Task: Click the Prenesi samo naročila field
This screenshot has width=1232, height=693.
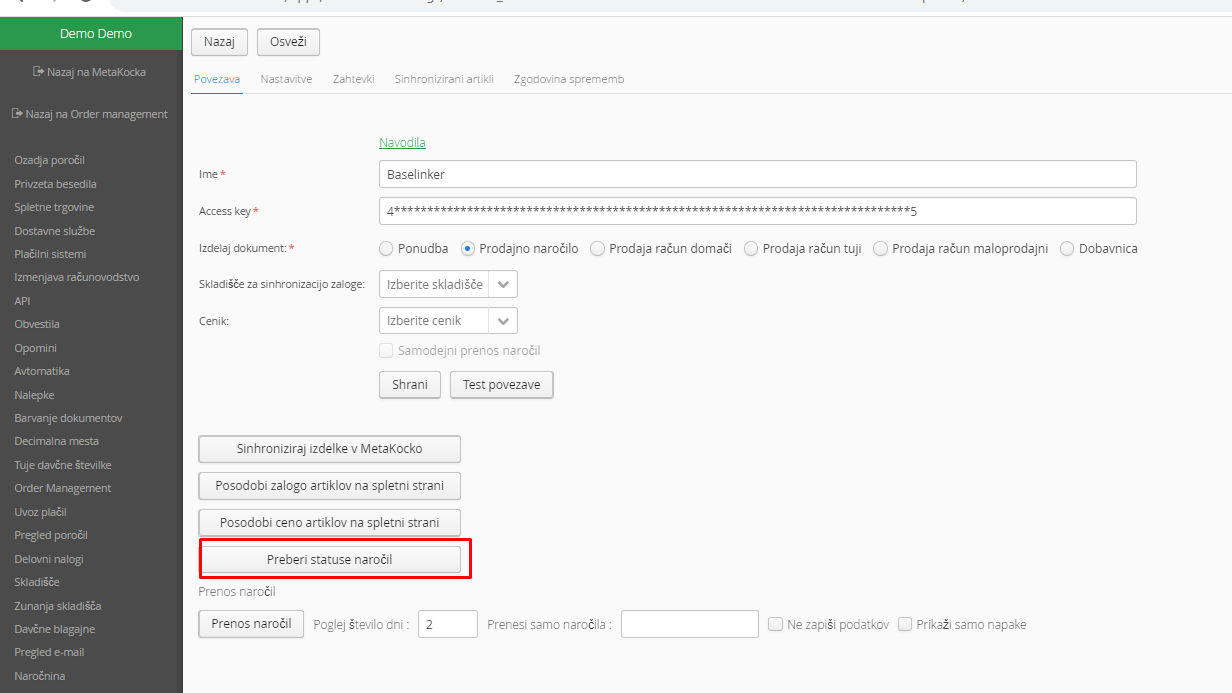Action: (x=690, y=624)
